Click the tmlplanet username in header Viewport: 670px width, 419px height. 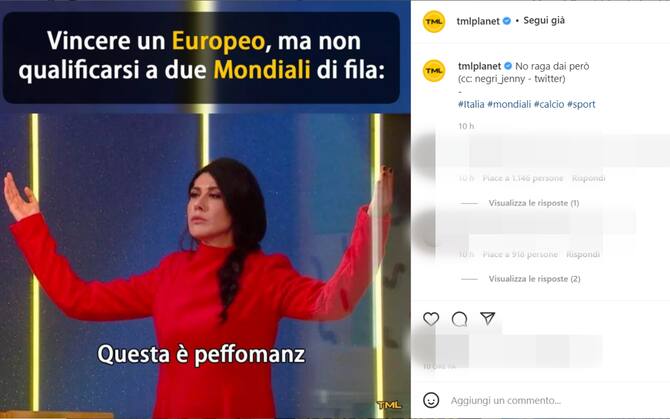tap(478, 21)
